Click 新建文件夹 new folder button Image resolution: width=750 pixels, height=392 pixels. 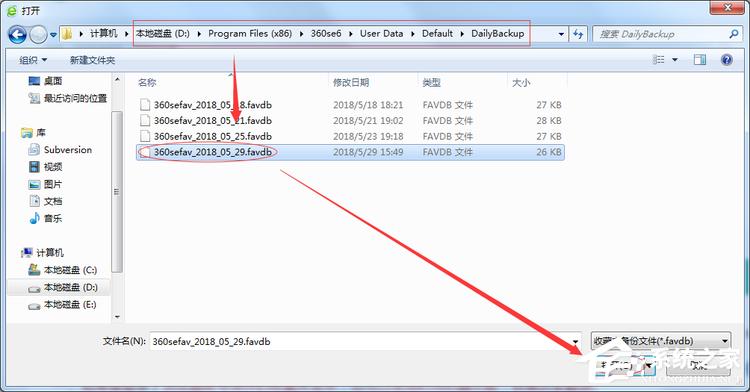tap(92, 60)
